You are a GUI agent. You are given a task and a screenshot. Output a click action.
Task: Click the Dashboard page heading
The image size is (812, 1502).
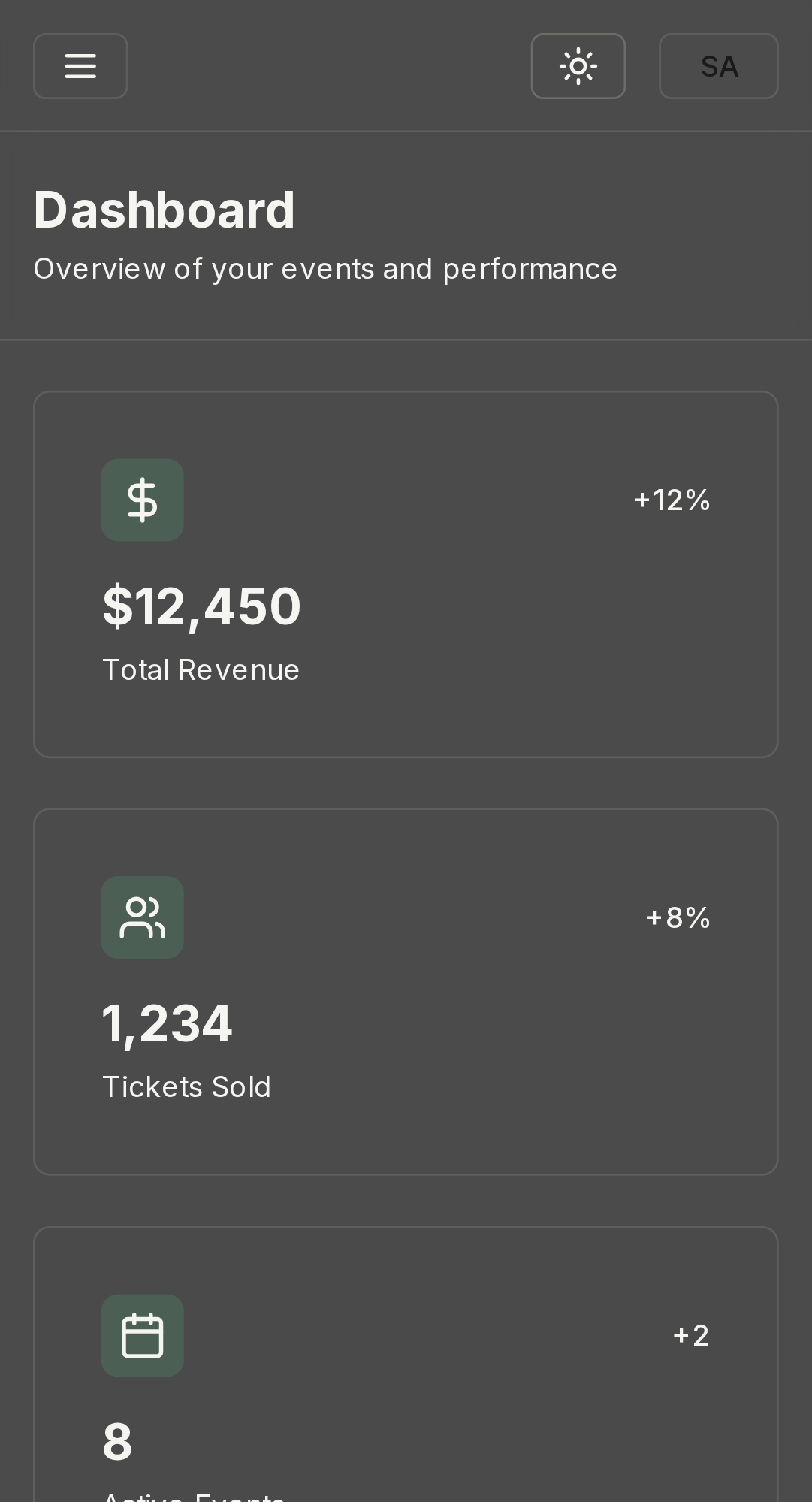[x=164, y=210]
